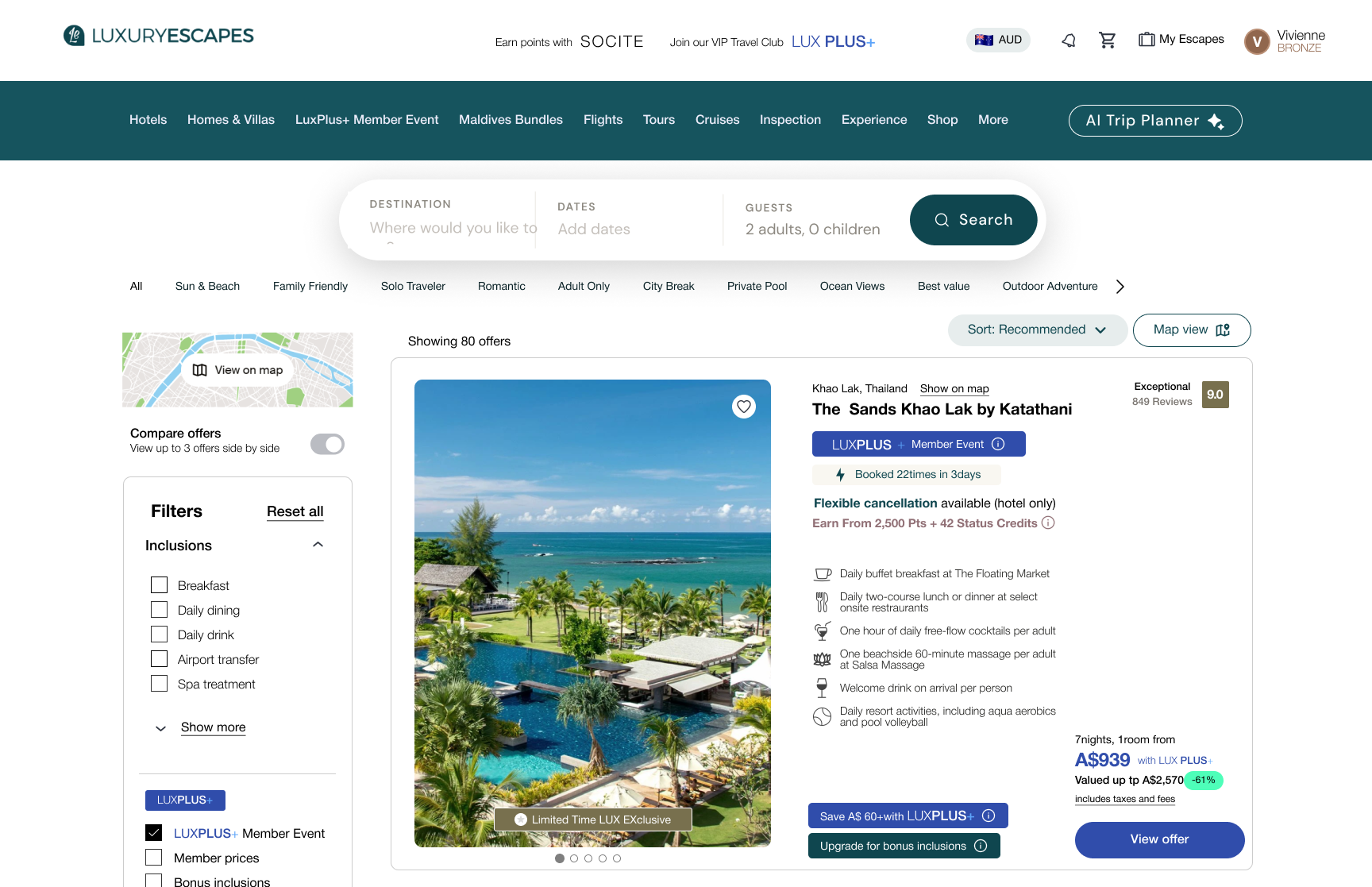Click the Australian flag currency icon

984,40
